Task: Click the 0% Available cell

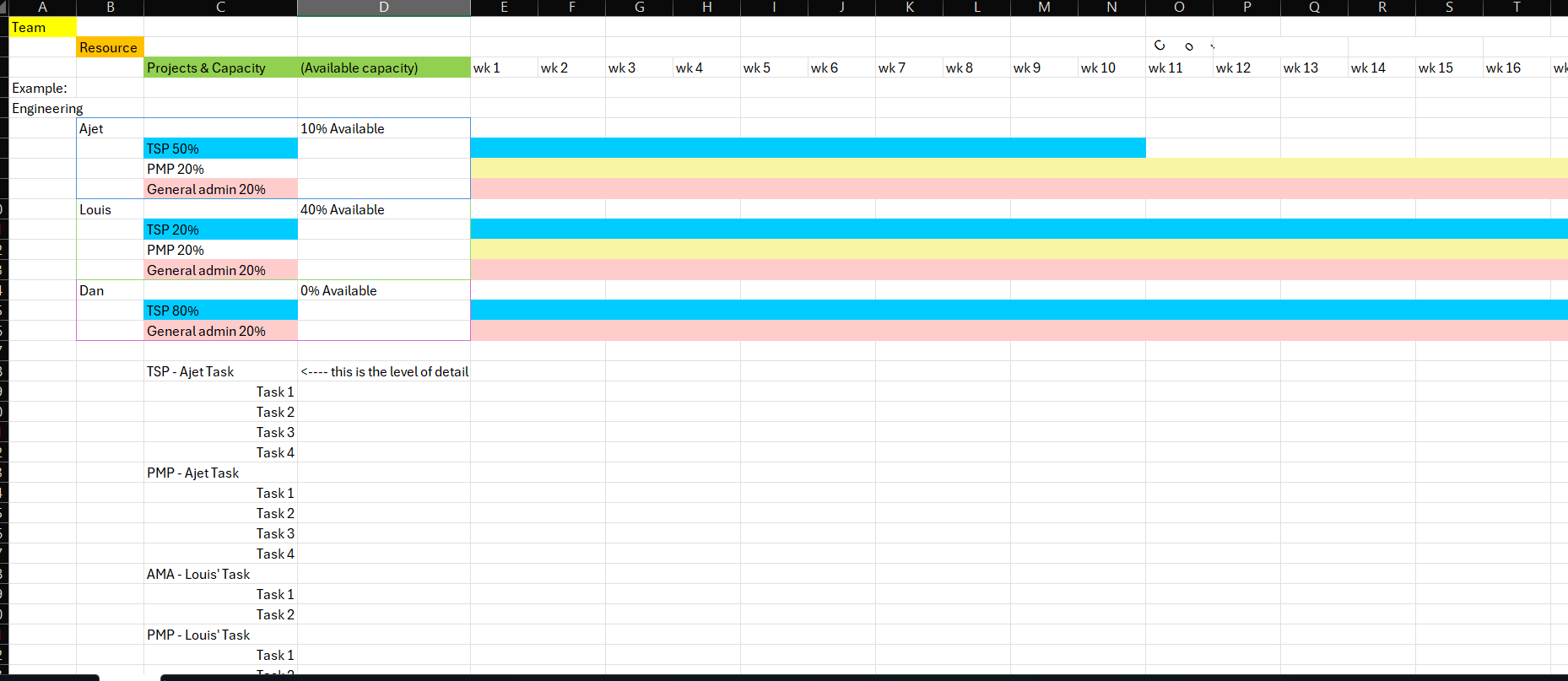Action: click(384, 290)
